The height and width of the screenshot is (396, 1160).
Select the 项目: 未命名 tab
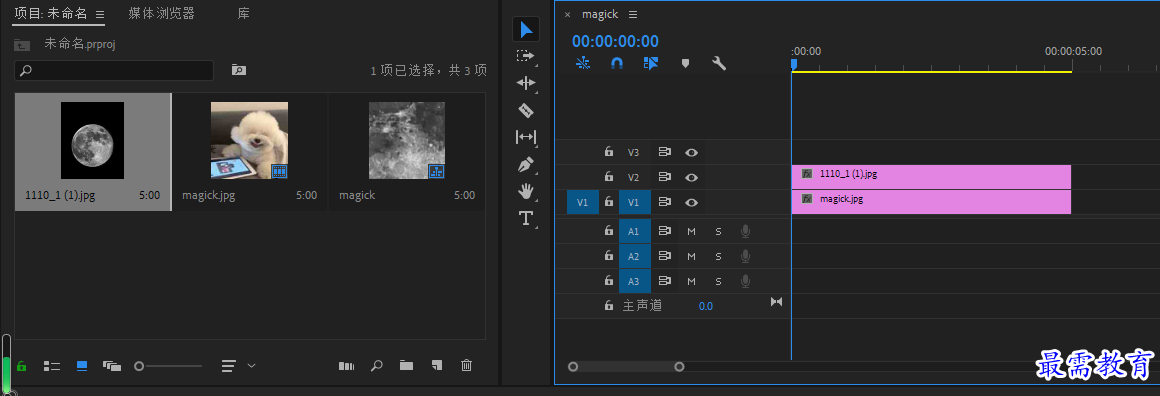(x=51, y=13)
